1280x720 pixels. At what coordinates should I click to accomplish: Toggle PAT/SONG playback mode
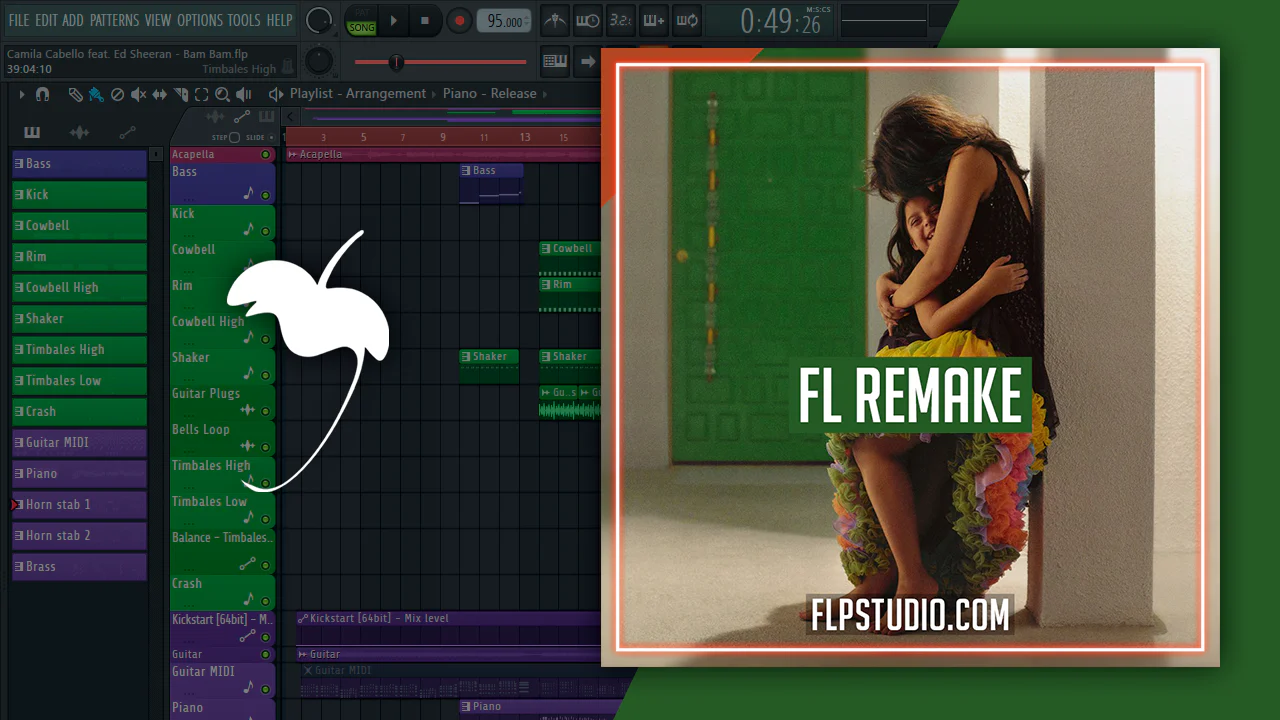click(361, 21)
